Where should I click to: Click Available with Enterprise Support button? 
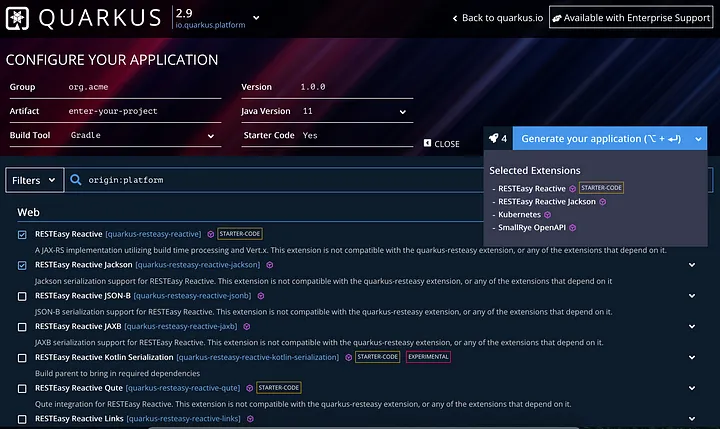pos(631,17)
